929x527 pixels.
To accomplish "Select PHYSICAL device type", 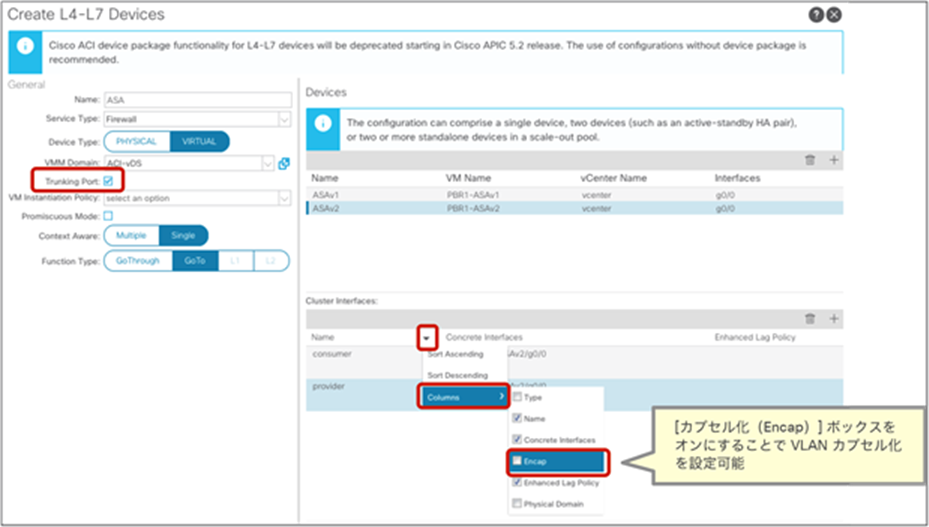I will 137,142.
